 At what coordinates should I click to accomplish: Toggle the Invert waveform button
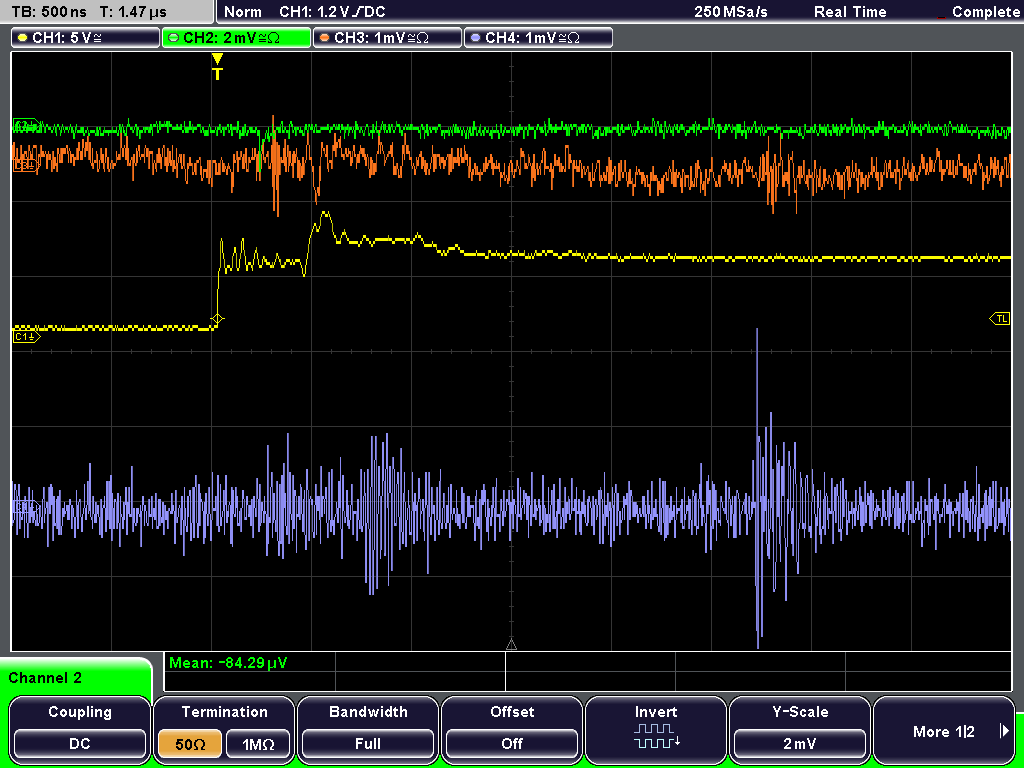click(656, 728)
